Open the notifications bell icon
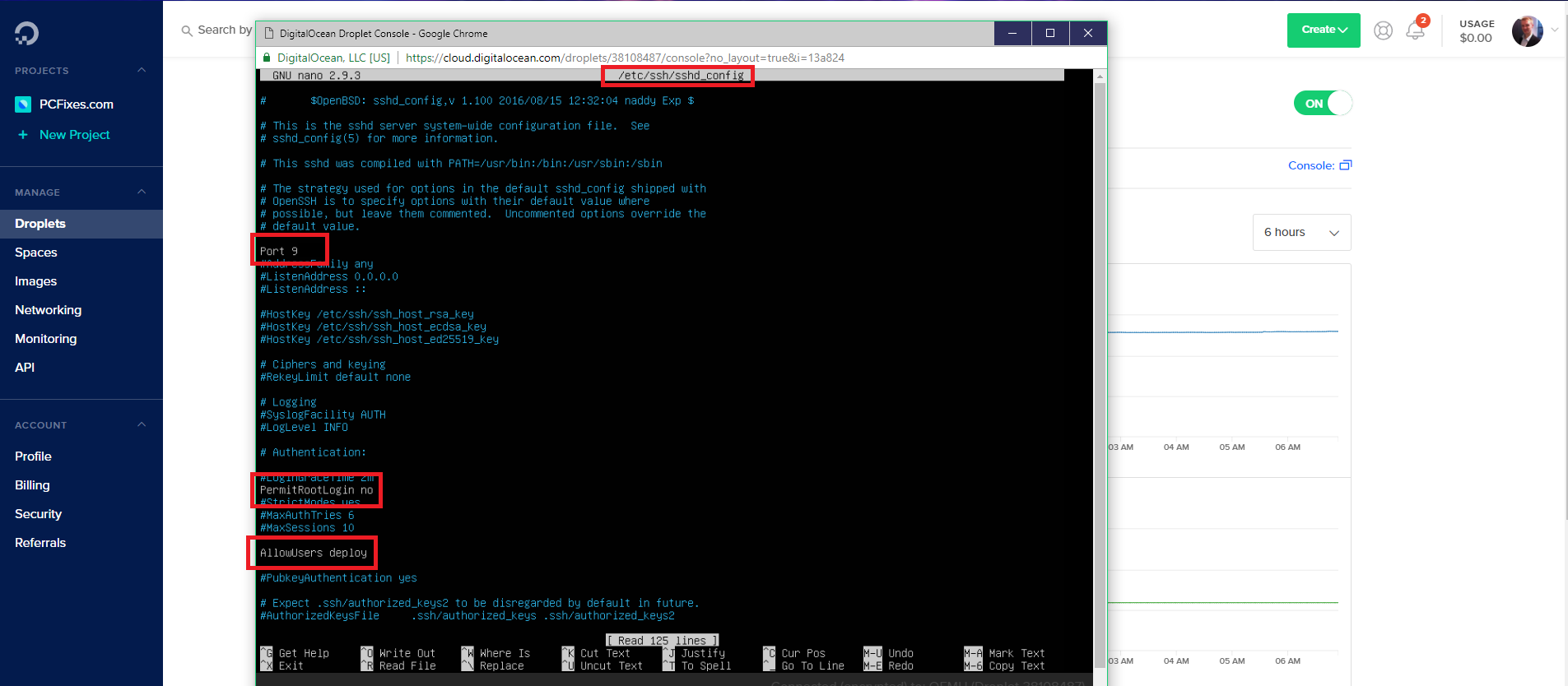 coord(1415,30)
